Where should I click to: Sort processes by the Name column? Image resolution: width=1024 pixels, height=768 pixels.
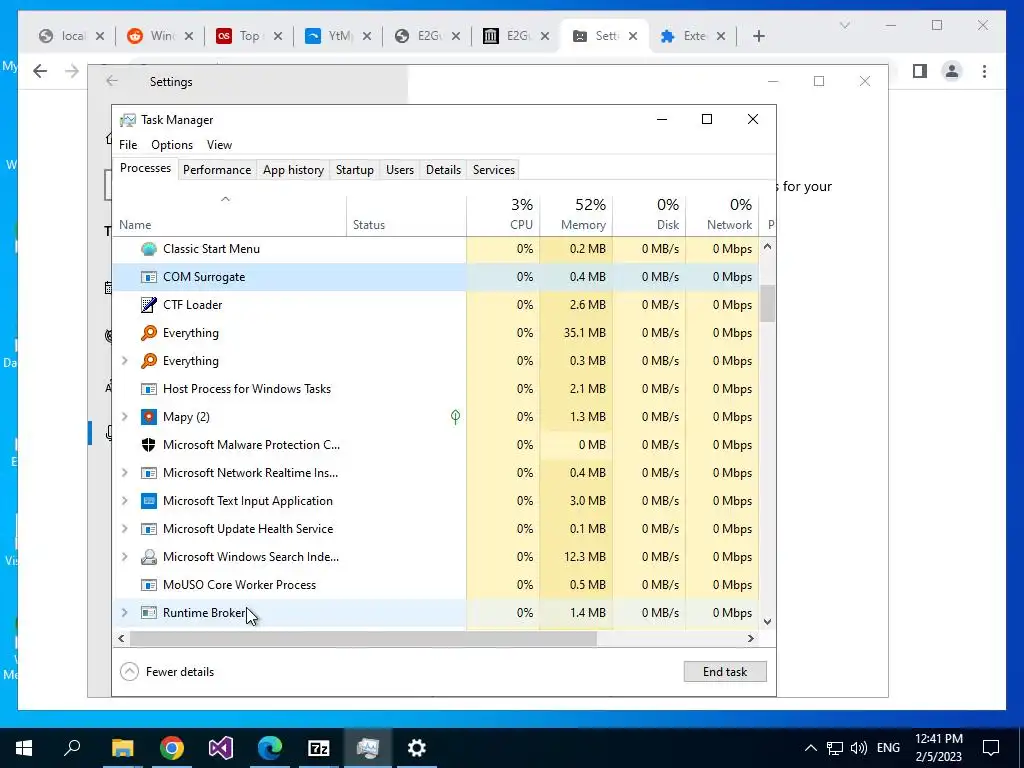pos(229,216)
